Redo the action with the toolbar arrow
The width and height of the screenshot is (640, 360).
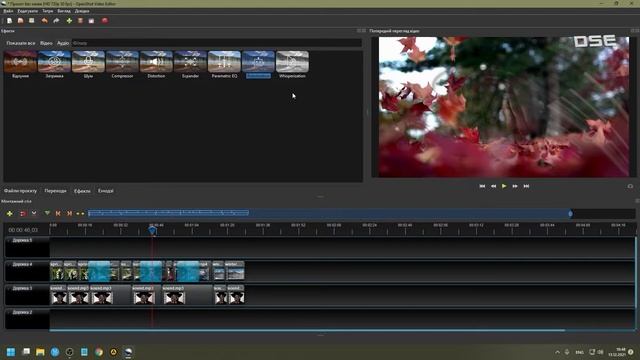(x=56, y=20)
